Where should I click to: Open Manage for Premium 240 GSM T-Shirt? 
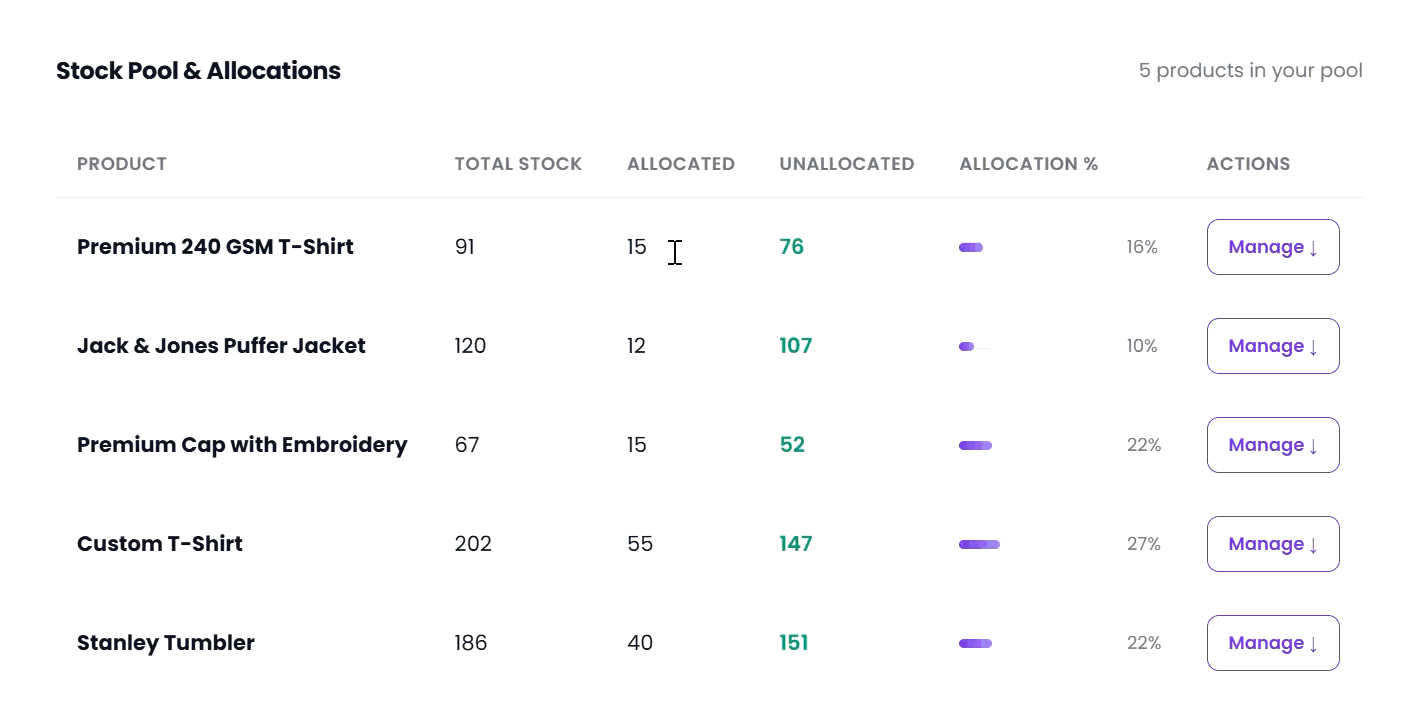[1273, 247]
